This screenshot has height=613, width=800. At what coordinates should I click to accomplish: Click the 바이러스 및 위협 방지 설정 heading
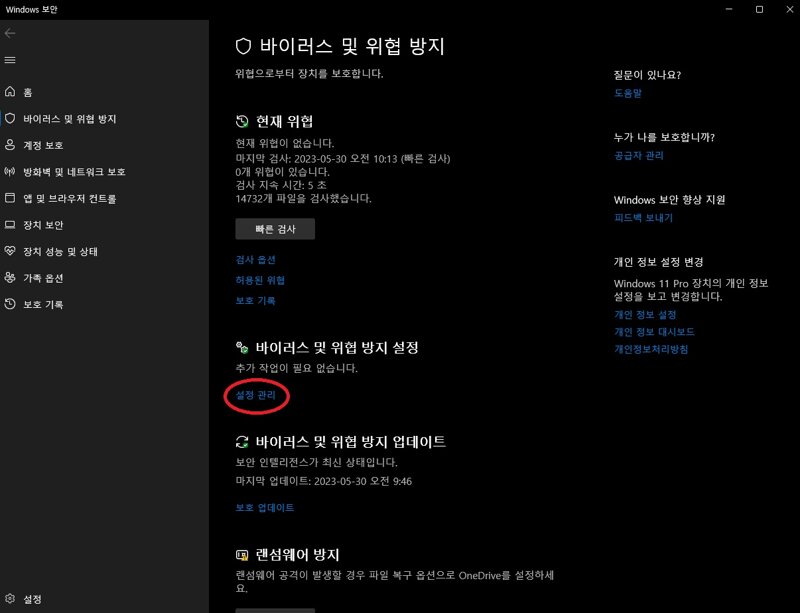(x=337, y=348)
